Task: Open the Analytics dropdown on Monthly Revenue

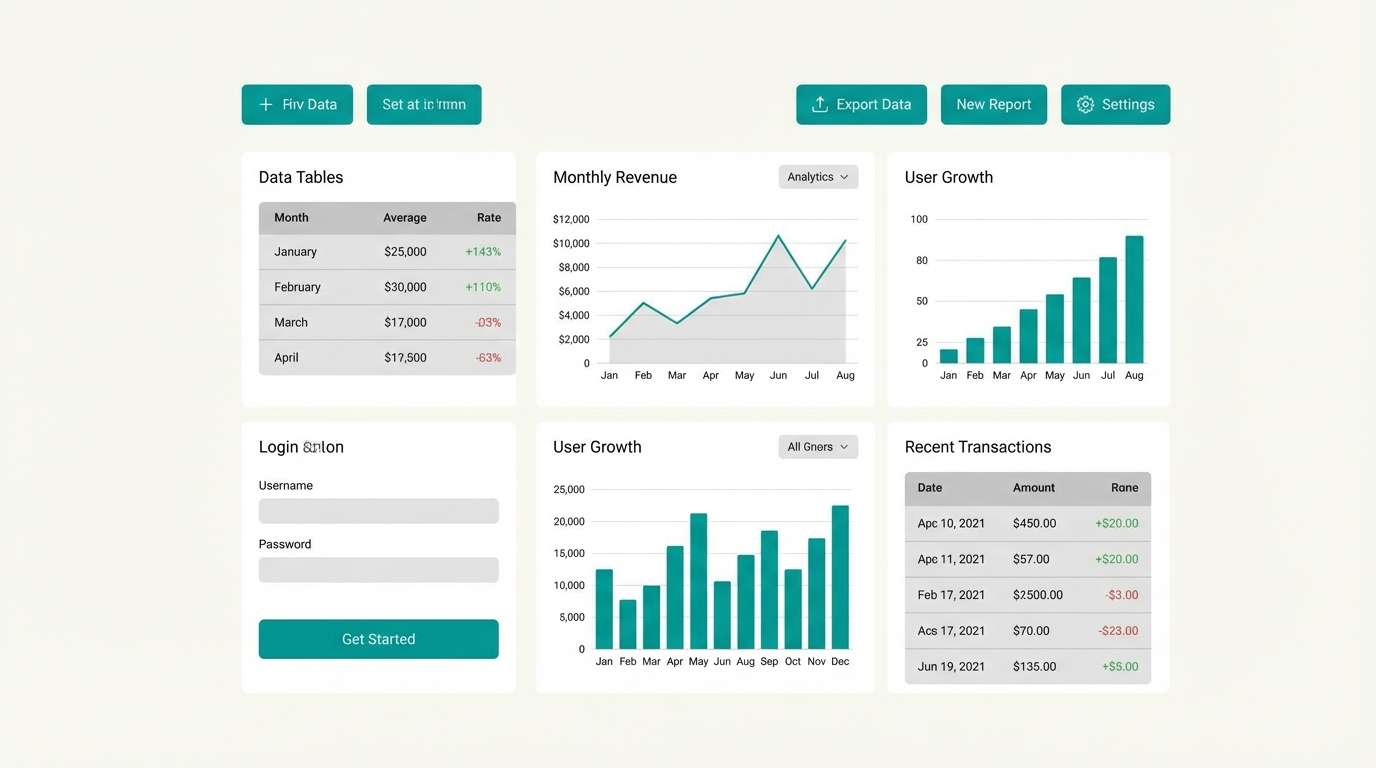Action: pos(818,176)
